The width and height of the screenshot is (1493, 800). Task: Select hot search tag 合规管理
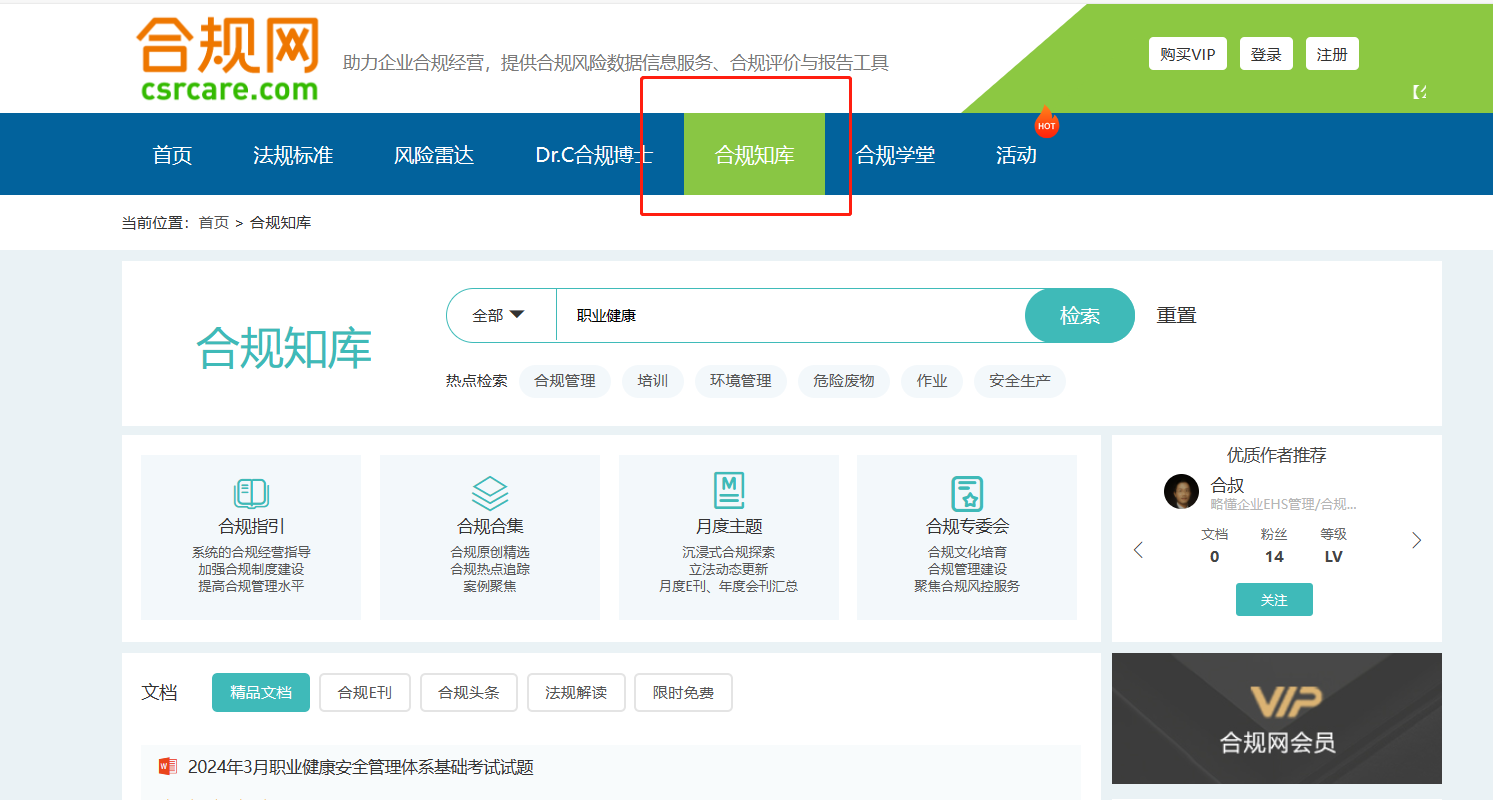coord(565,381)
